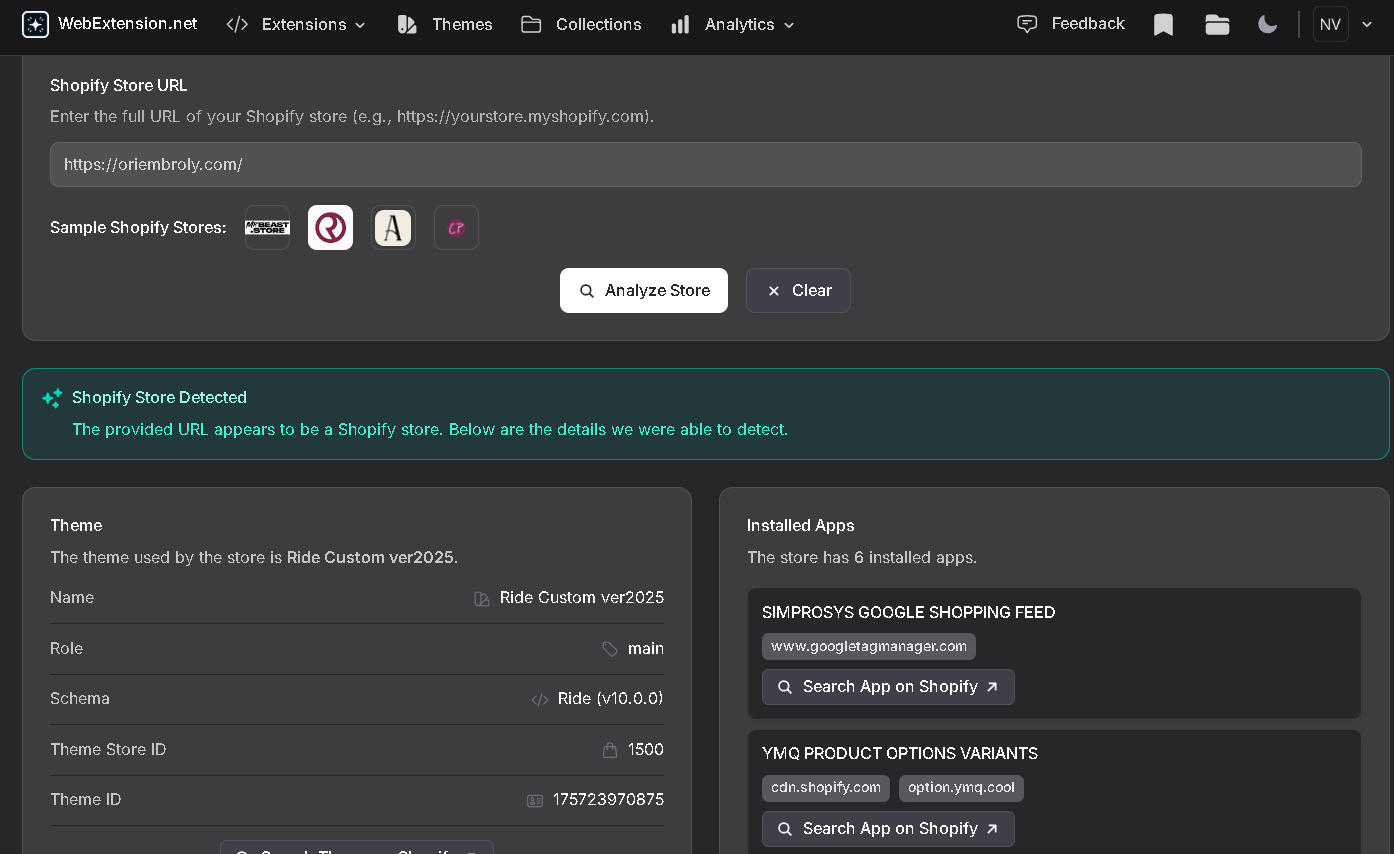The image size is (1394, 854).
Task: Click the WebExtension.net brand name
Action: tap(127, 23)
